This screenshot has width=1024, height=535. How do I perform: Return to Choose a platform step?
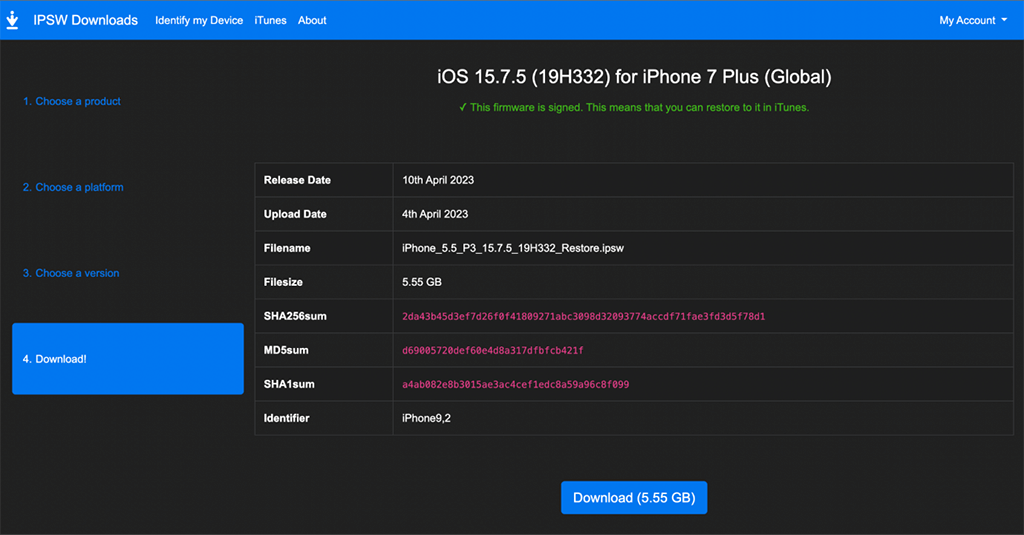(73, 187)
